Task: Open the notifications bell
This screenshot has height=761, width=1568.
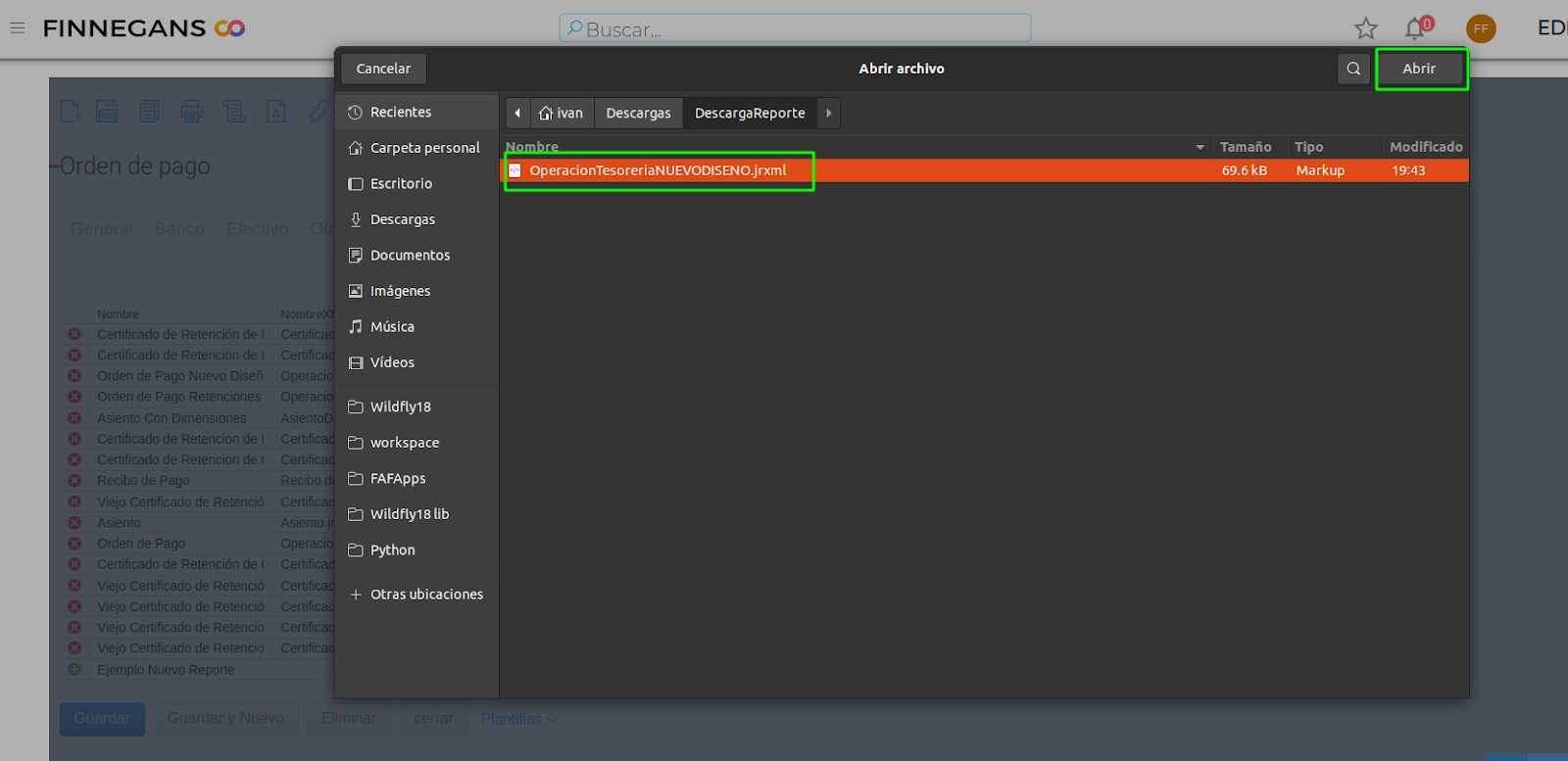Action: point(1414,28)
